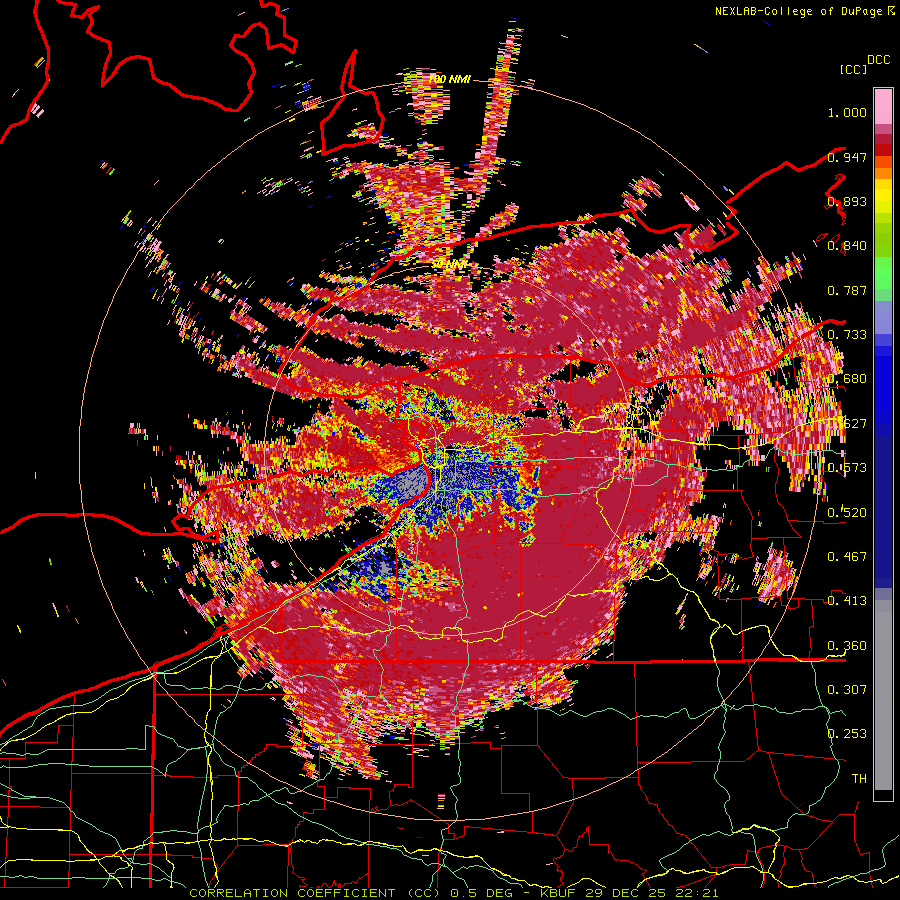Click the [CC] unit label above legend

[853, 69]
